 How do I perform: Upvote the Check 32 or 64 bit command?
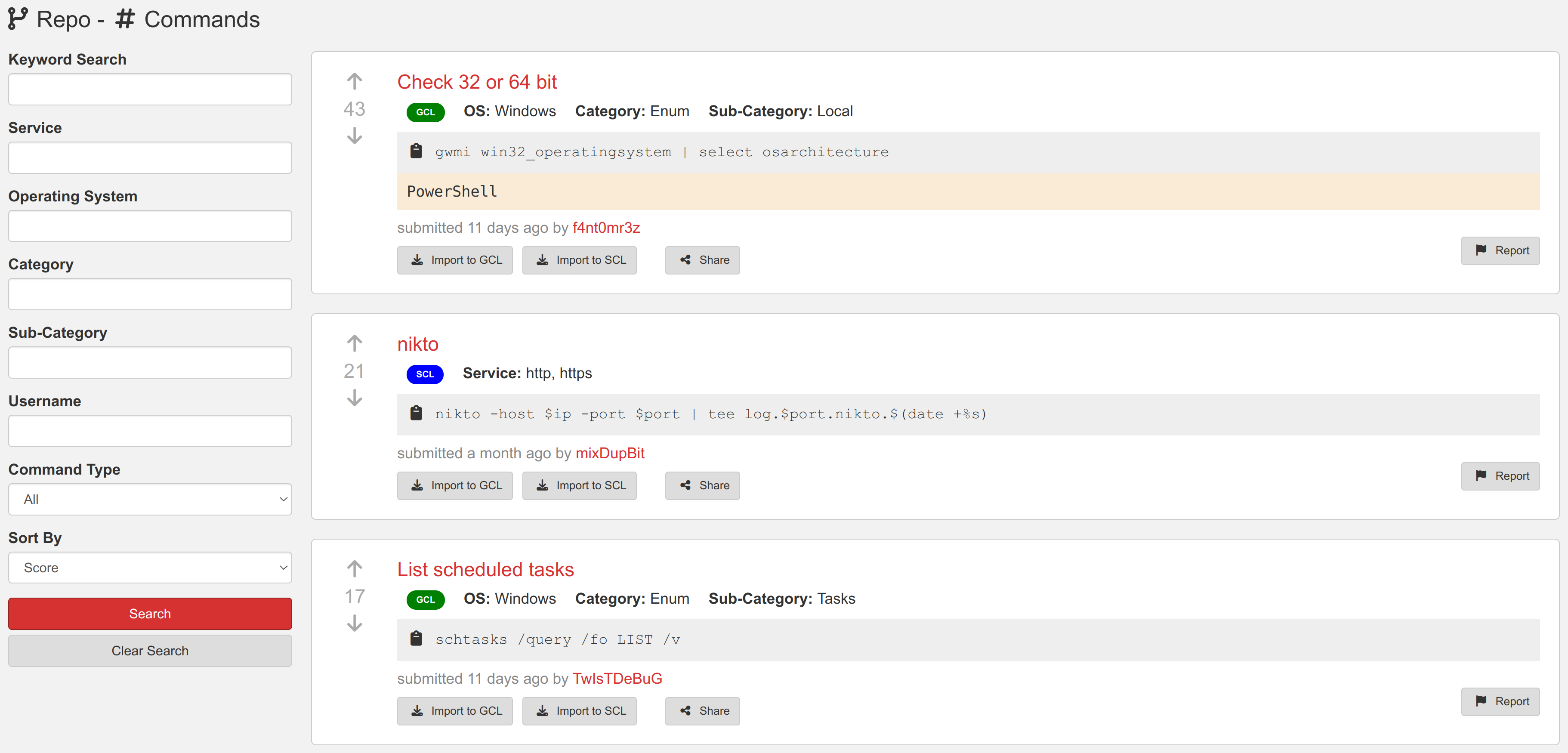354,82
